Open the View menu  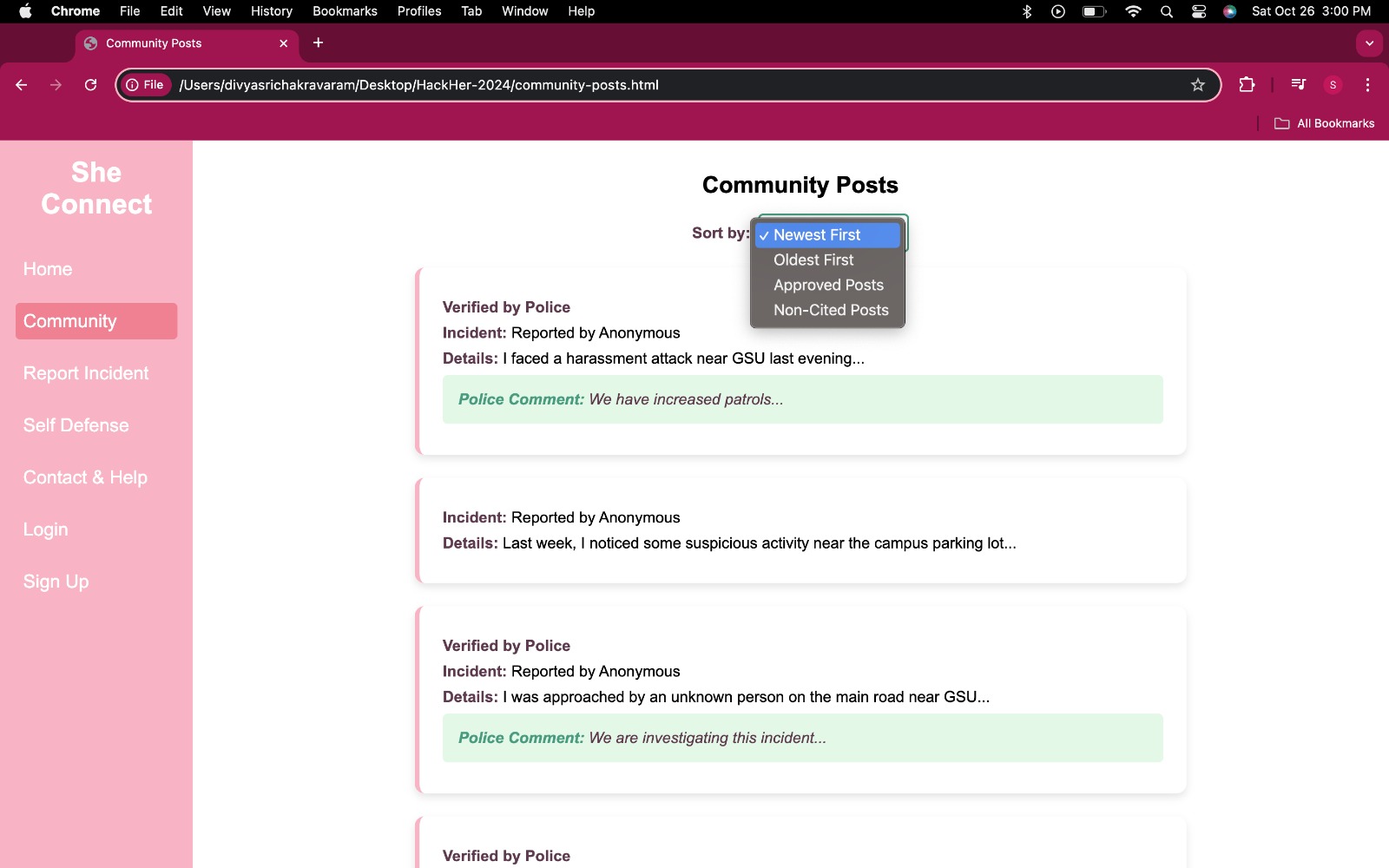coord(216,11)
